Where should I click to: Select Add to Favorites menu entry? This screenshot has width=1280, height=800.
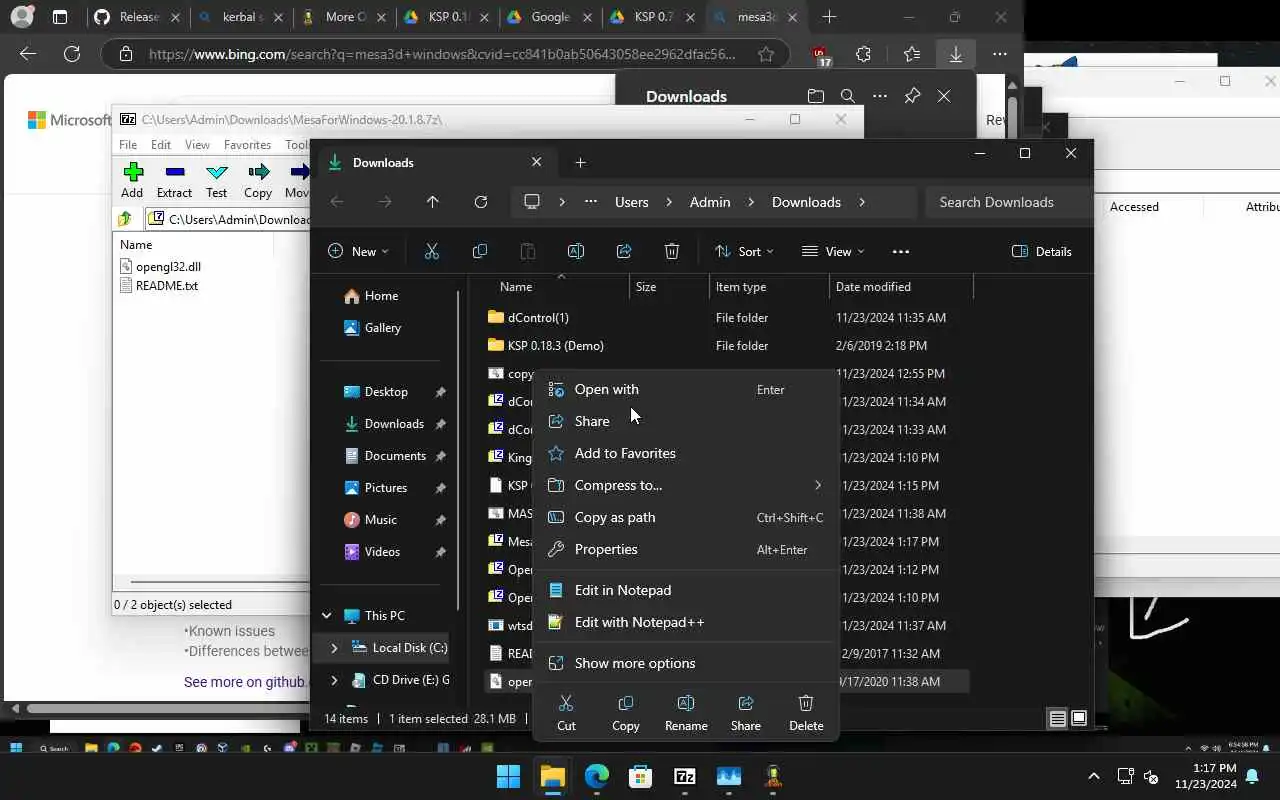click(686, 453)
